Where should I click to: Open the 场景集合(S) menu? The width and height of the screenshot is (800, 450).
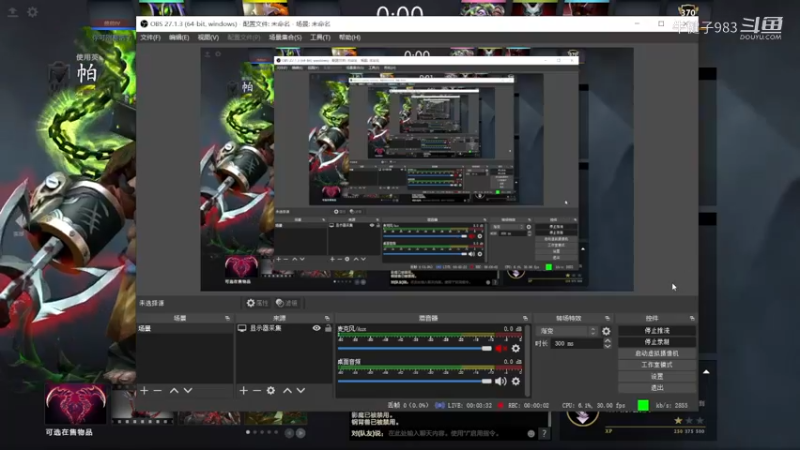[x=285, y=37]
